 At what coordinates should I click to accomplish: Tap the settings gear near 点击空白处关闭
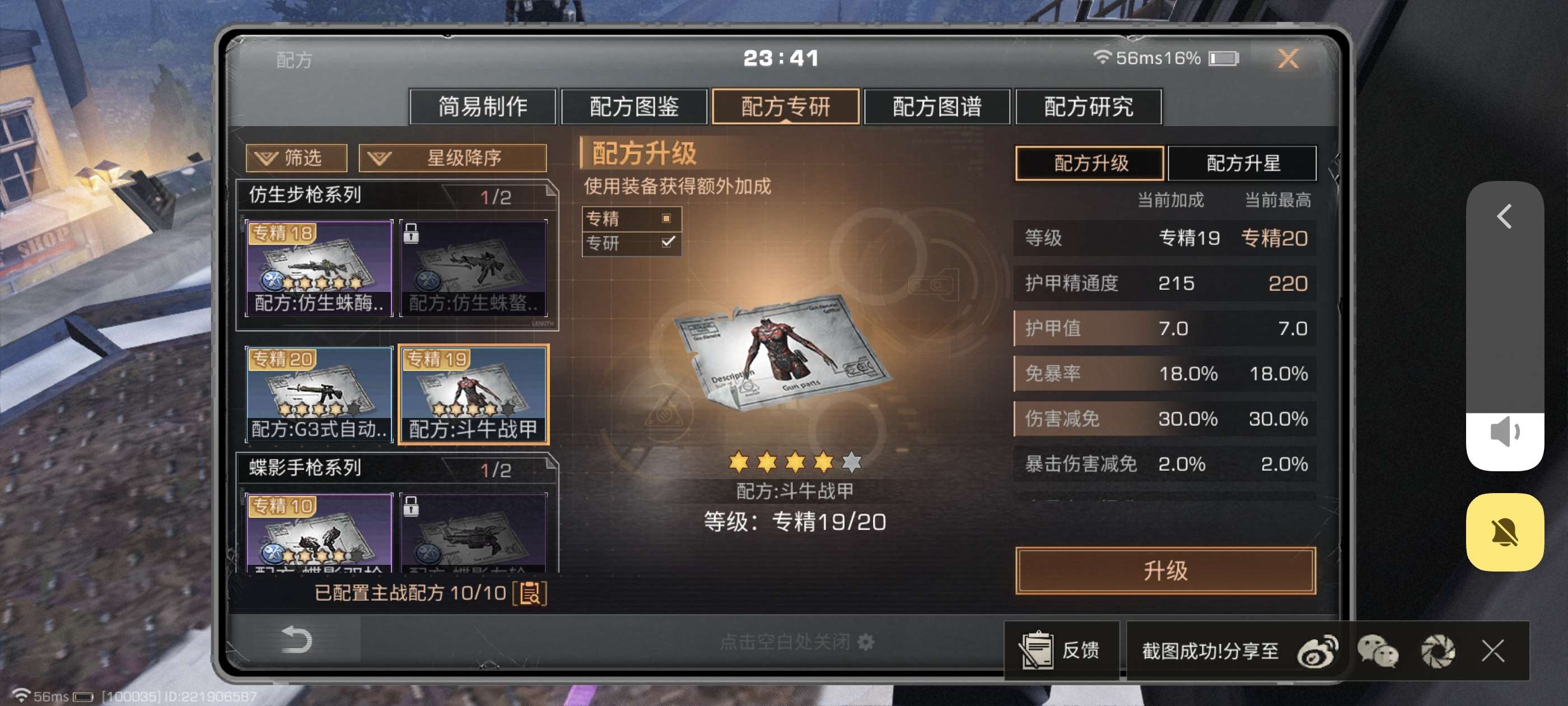pyautogui.click(x=866, y=642)
